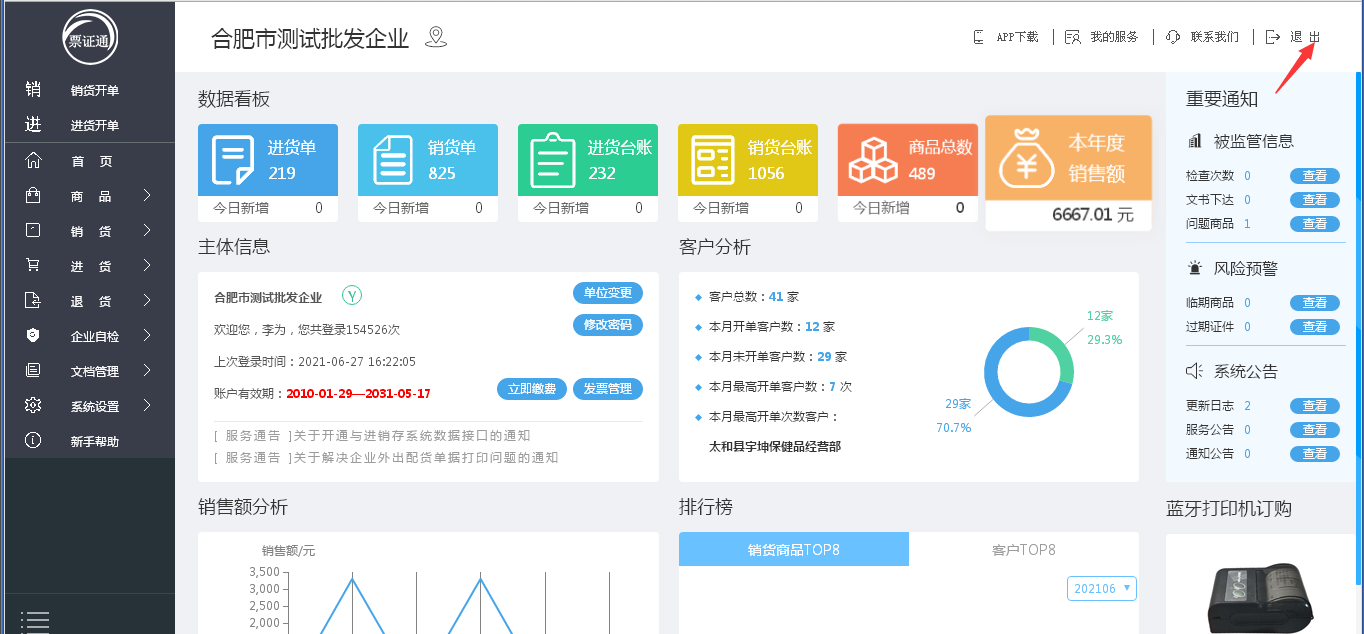This screenshot has height=634, width=1364.
Task: Click the return document icon beside 退货
Action: pos(33,301)
